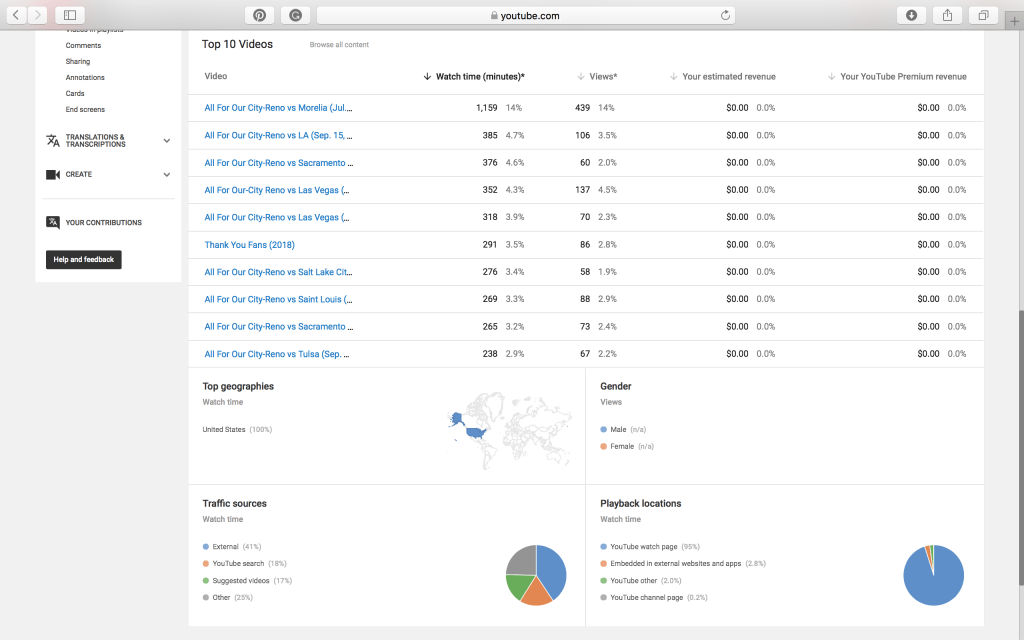1024x640 pixels.
Task: Click the Safari share icon
Action: [x=947, y=15]
